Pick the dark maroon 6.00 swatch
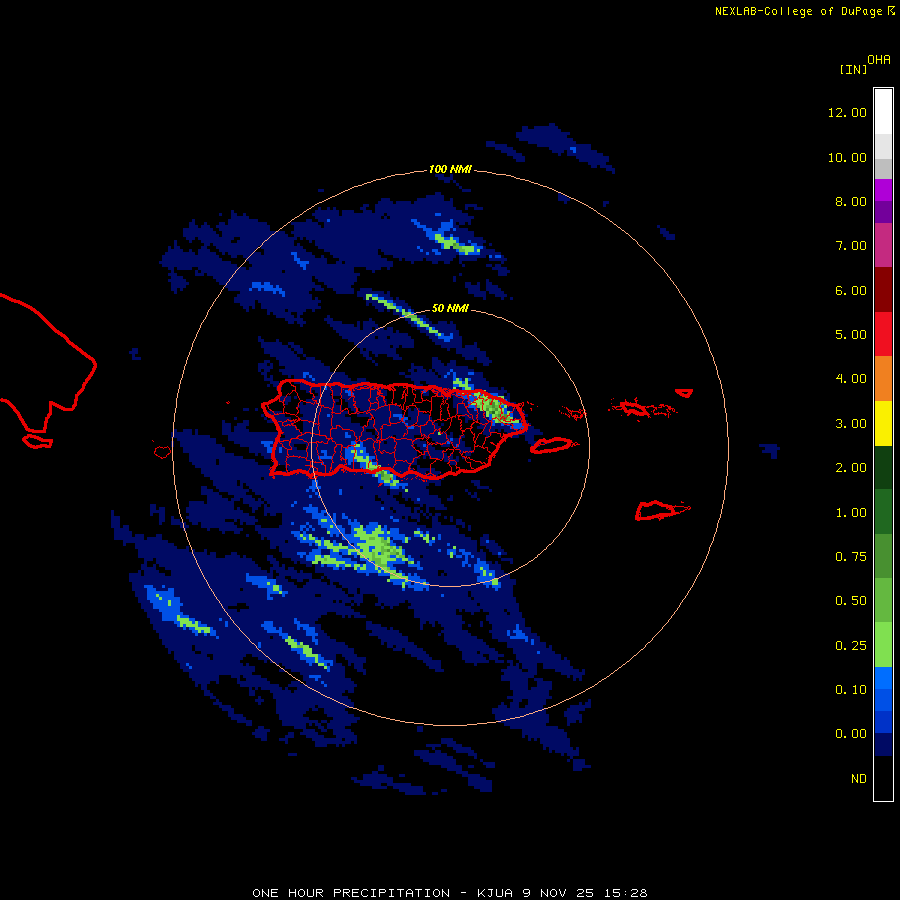 pyautogui.click(x=883, y=290)
